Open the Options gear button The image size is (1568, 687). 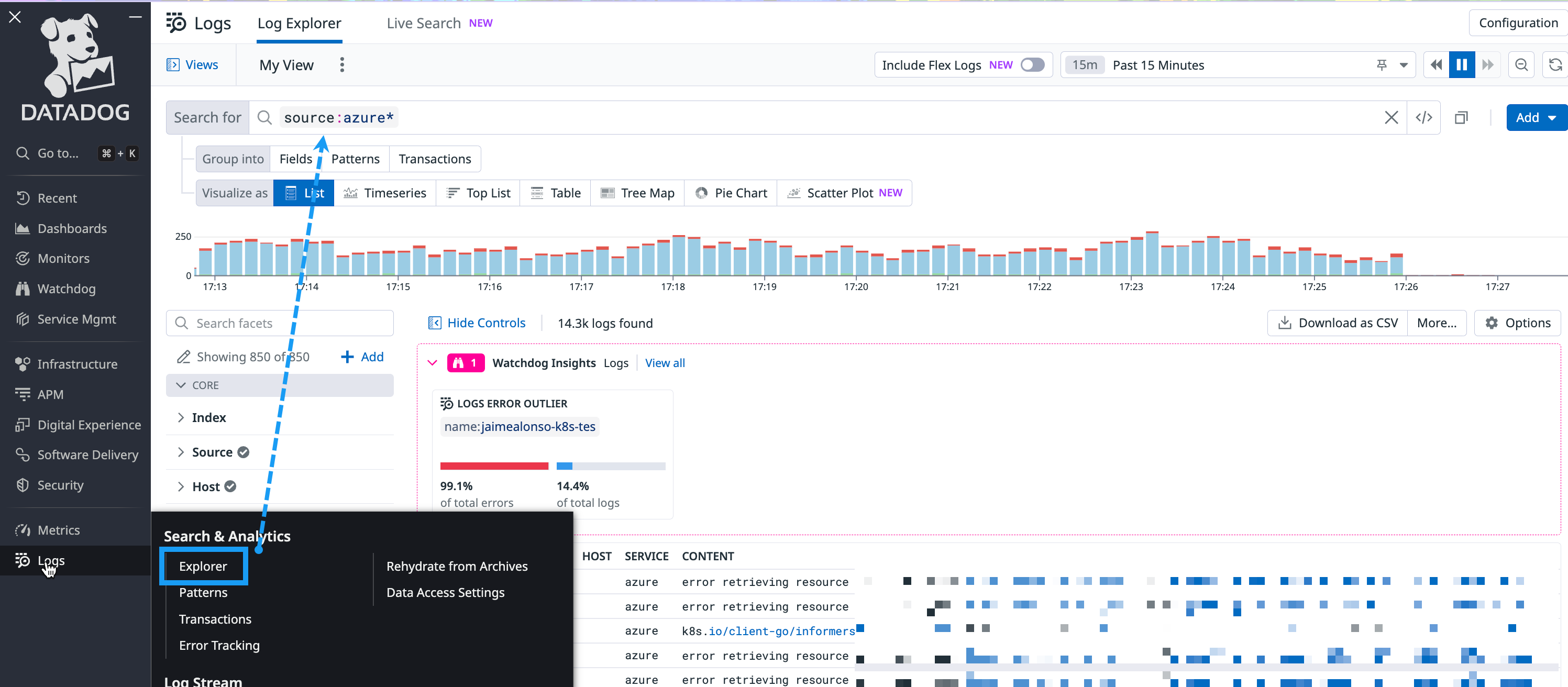(x=1518, y=323)
